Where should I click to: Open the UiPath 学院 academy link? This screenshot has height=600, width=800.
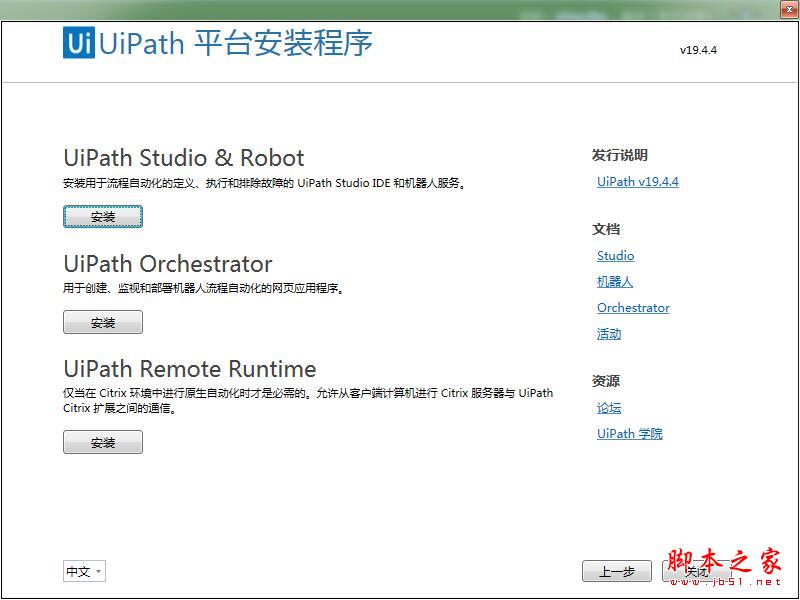(630, 434)
